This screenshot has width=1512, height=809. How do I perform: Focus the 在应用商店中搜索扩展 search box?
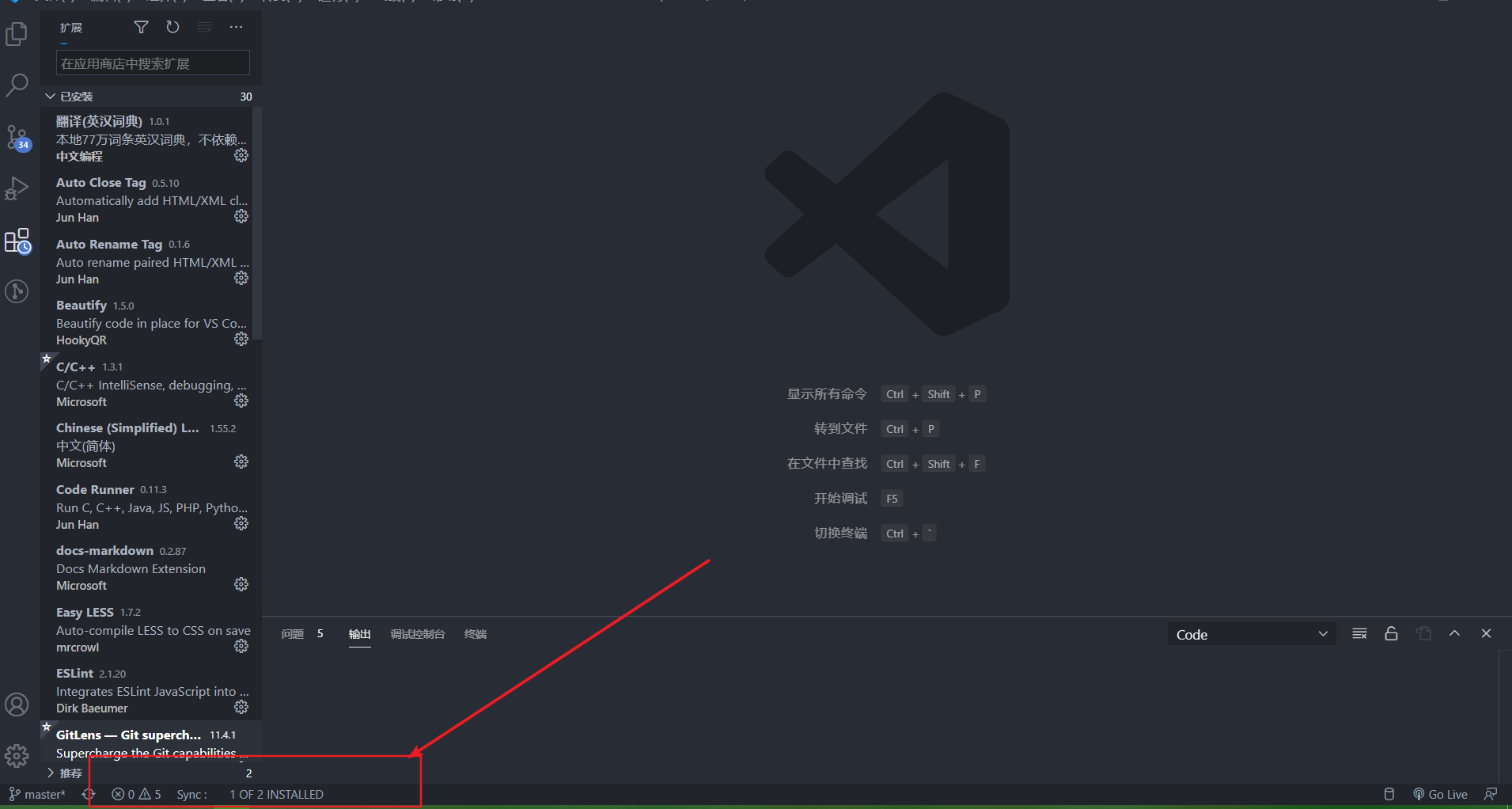pos(153,63)
